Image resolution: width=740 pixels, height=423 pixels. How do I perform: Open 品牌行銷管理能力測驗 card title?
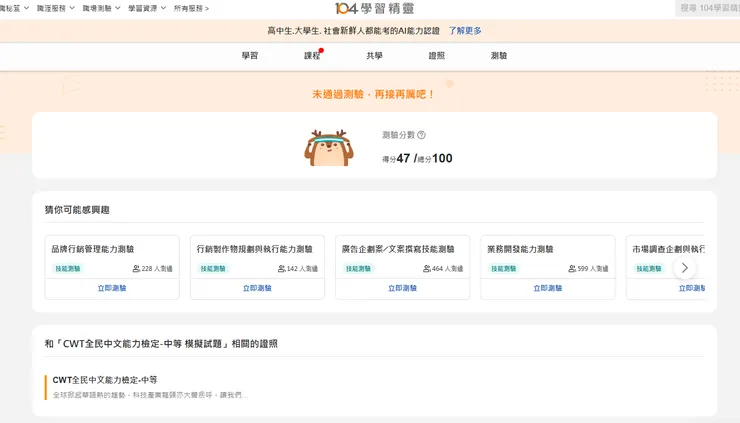[92, 249]
